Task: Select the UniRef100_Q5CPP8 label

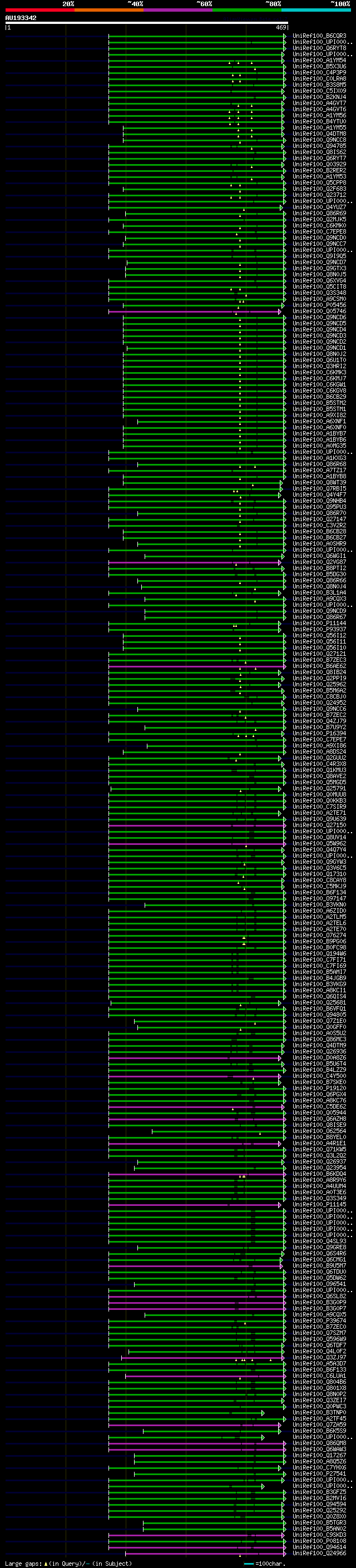Action: coord(319,182)
